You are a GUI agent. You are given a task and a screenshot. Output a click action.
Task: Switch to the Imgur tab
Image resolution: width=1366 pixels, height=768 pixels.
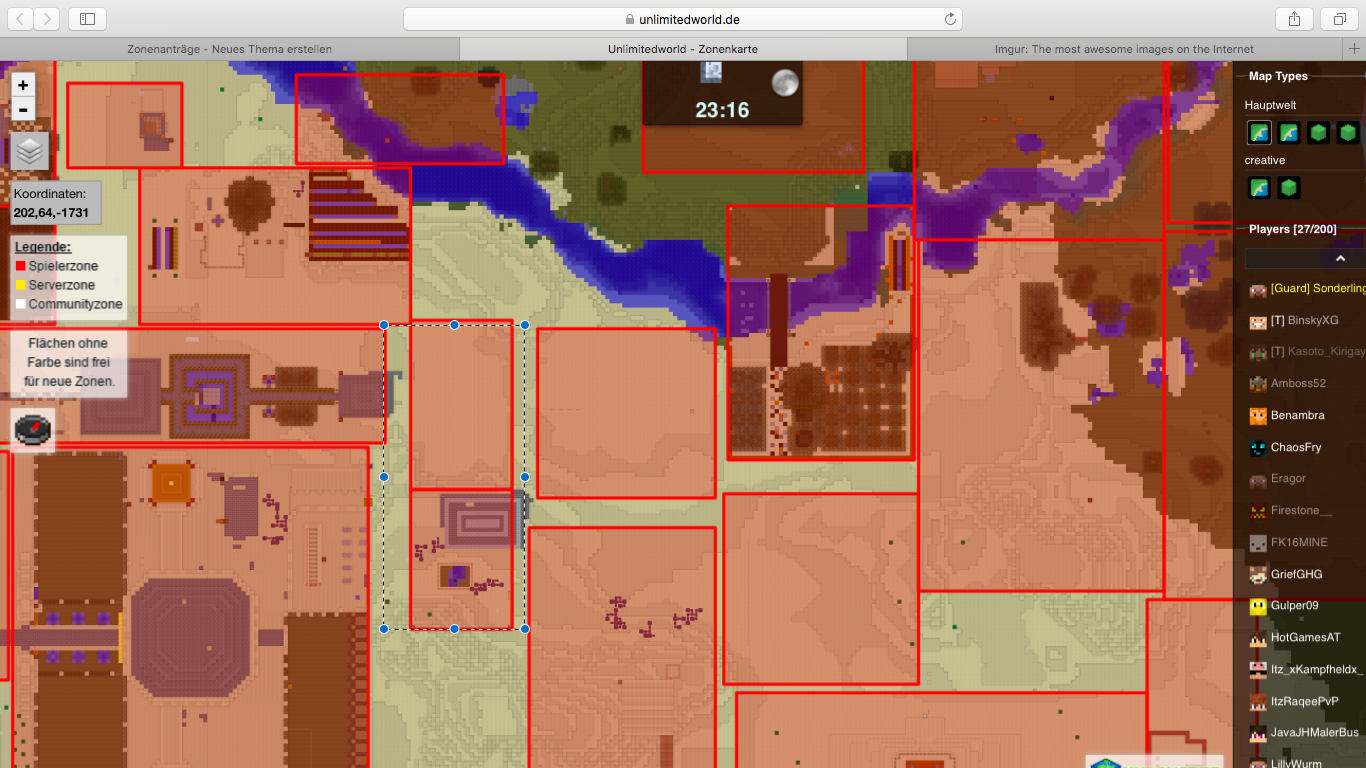[1124, 49]
